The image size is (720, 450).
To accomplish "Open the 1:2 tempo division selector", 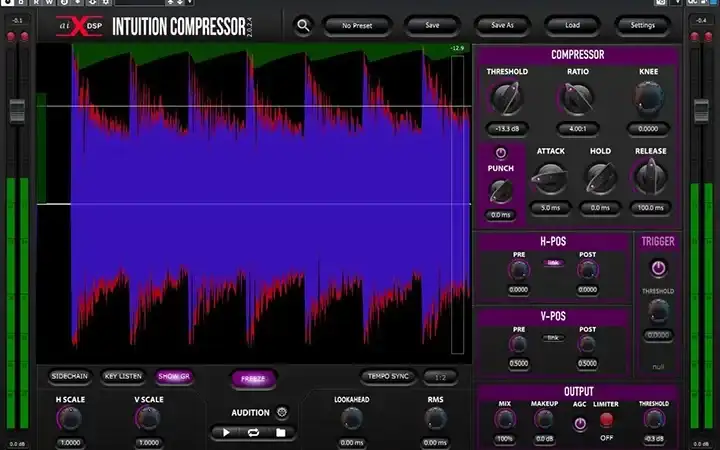I will point(440,377).
